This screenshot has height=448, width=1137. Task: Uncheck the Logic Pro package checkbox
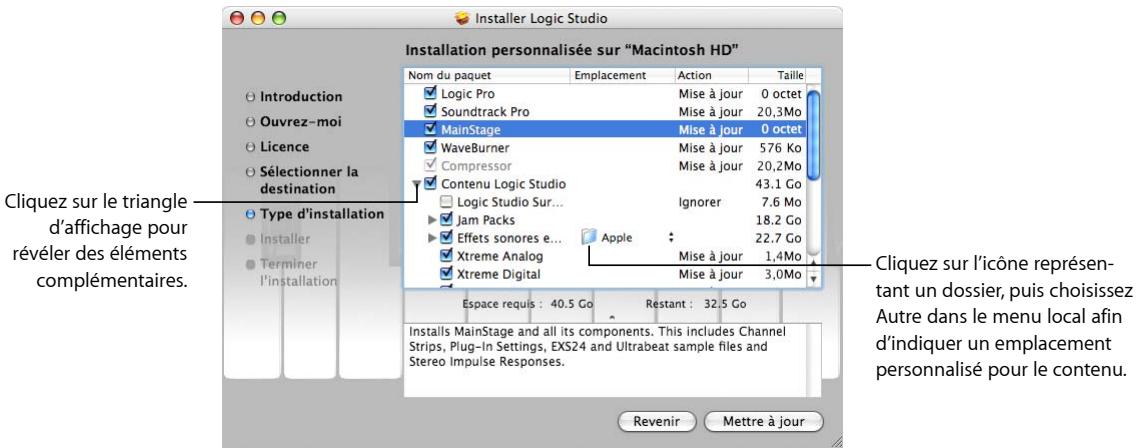(x=431, y=94)
